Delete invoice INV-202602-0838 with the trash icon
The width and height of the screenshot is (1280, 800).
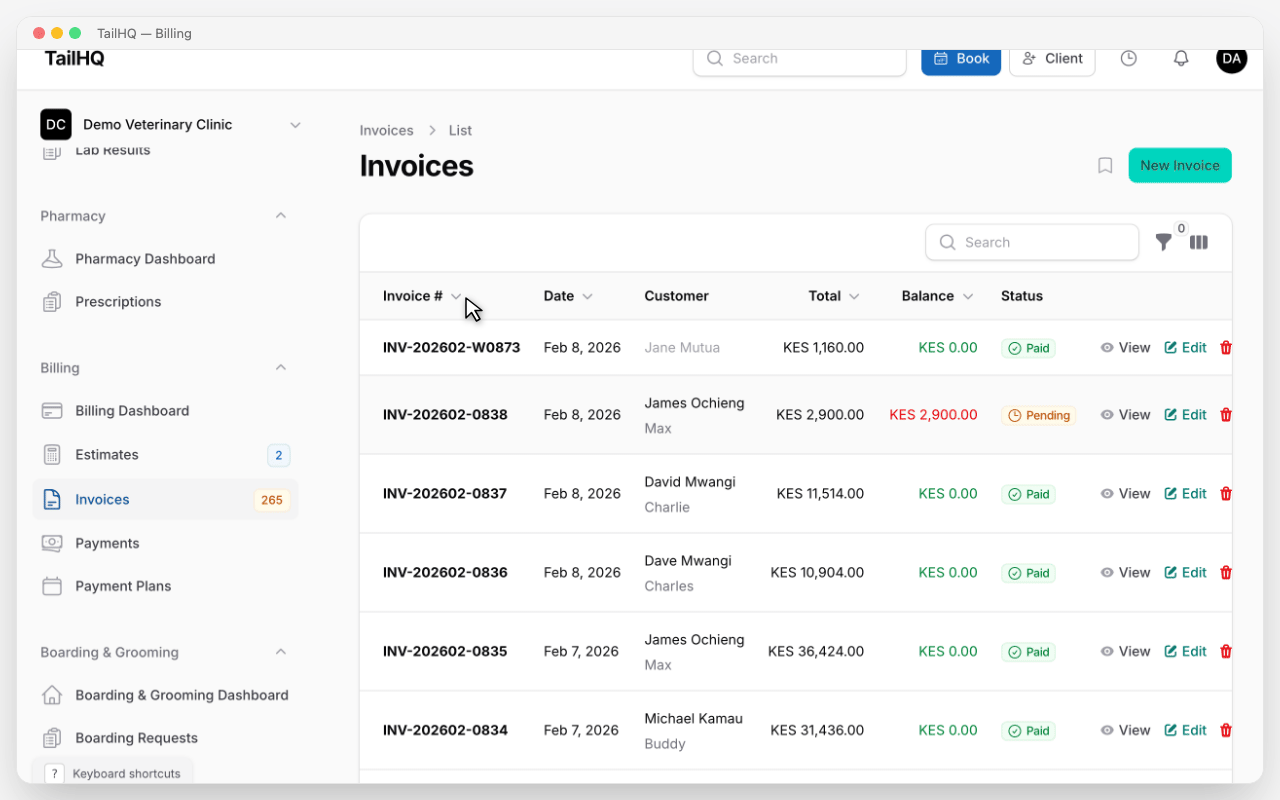click(1226, 415)
